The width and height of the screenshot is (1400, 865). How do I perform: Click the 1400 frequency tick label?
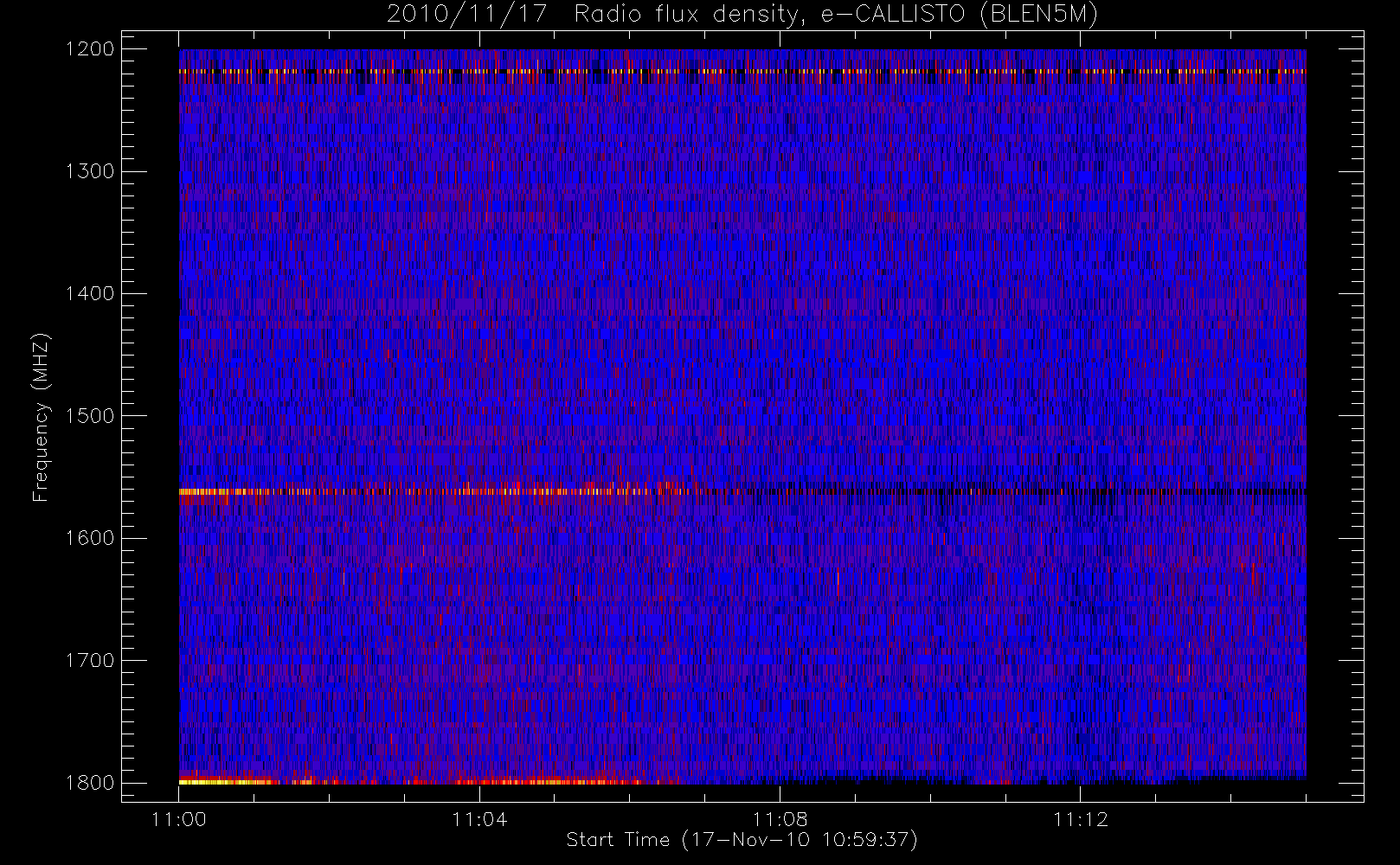90,294
